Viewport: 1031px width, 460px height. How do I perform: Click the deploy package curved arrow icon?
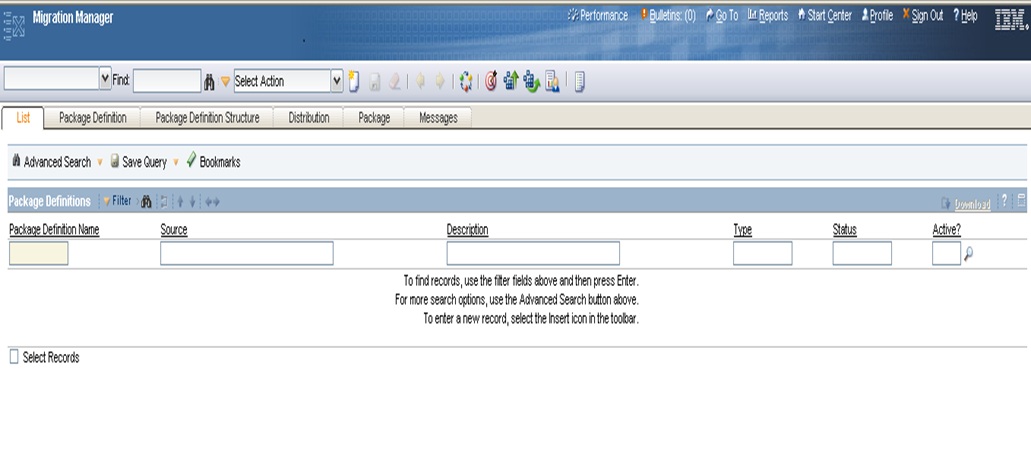coord(531,82)
